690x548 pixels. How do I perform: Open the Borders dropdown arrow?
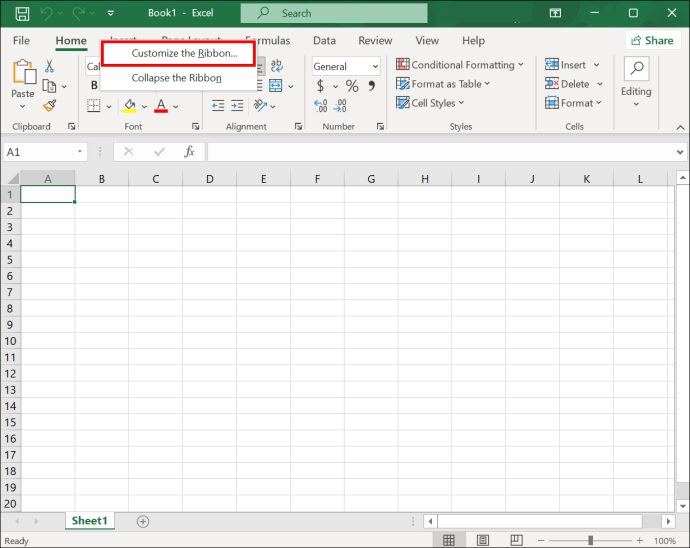(x=109, y=107)
